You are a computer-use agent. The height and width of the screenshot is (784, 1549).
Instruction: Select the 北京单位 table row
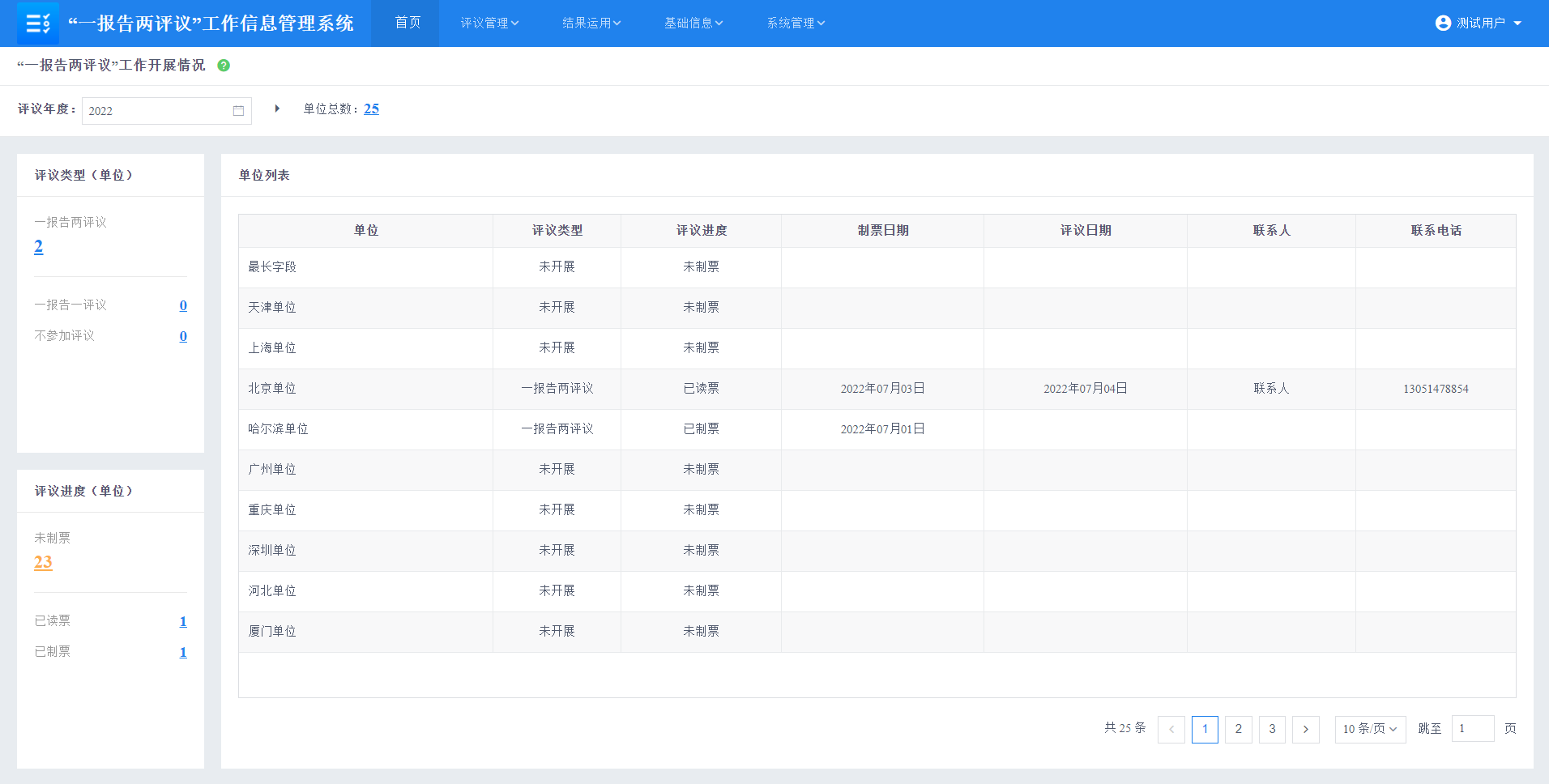(x=272, y=389)
